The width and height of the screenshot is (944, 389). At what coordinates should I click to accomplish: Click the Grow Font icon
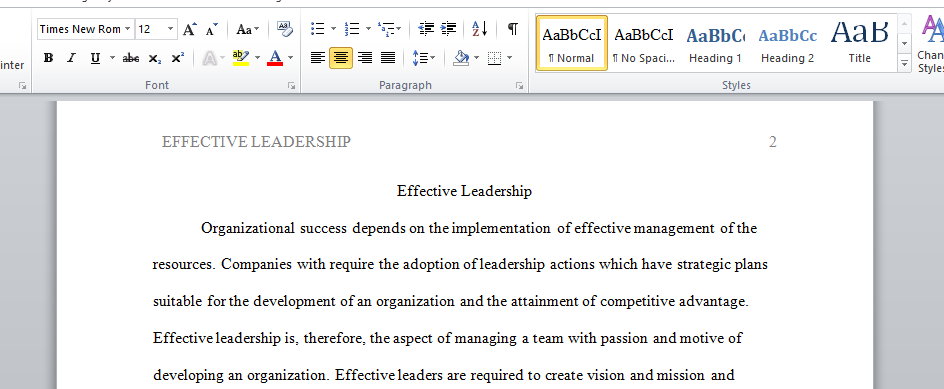[190, 29]
